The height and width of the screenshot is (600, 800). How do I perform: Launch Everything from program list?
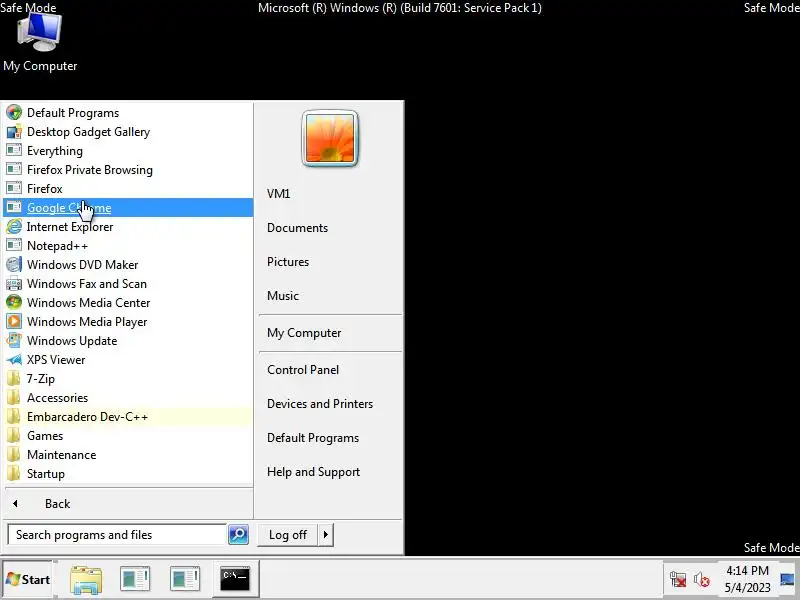click(128, 151)
